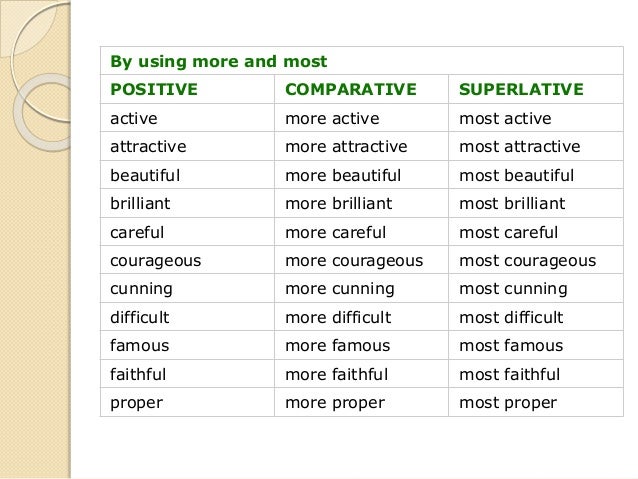Viewport: 638px width, 479px height.
Task: Select the 'most beautiful' cell
Action: click(x=516, y=176)
